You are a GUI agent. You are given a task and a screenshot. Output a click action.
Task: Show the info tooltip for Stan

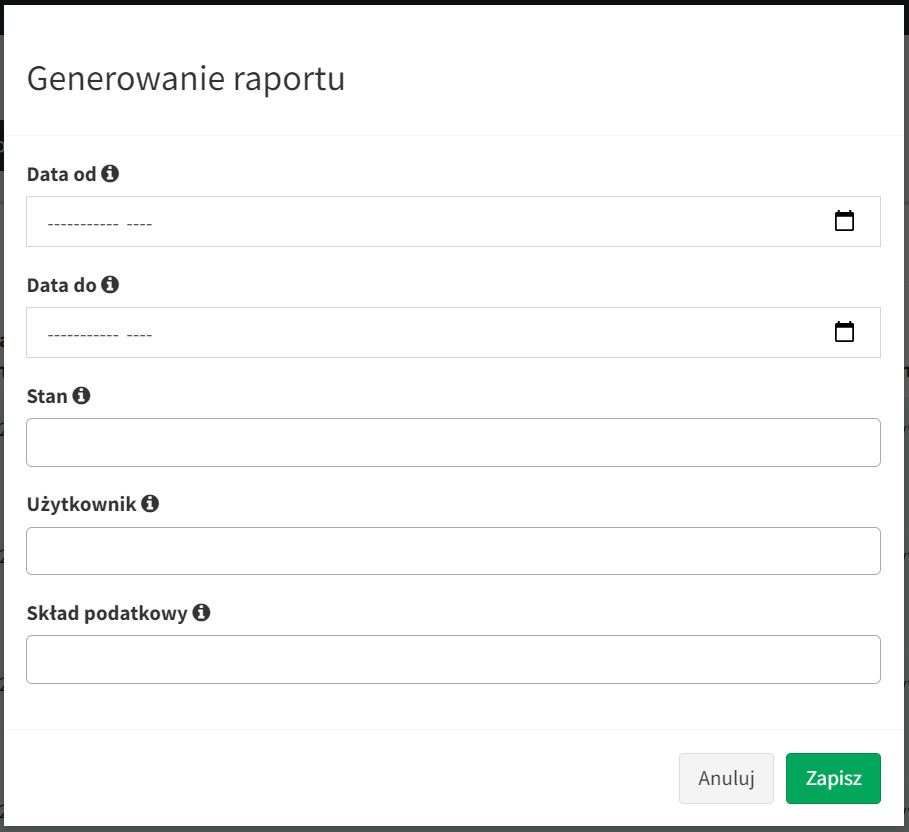pyautogui.click(x=81, y=396)
